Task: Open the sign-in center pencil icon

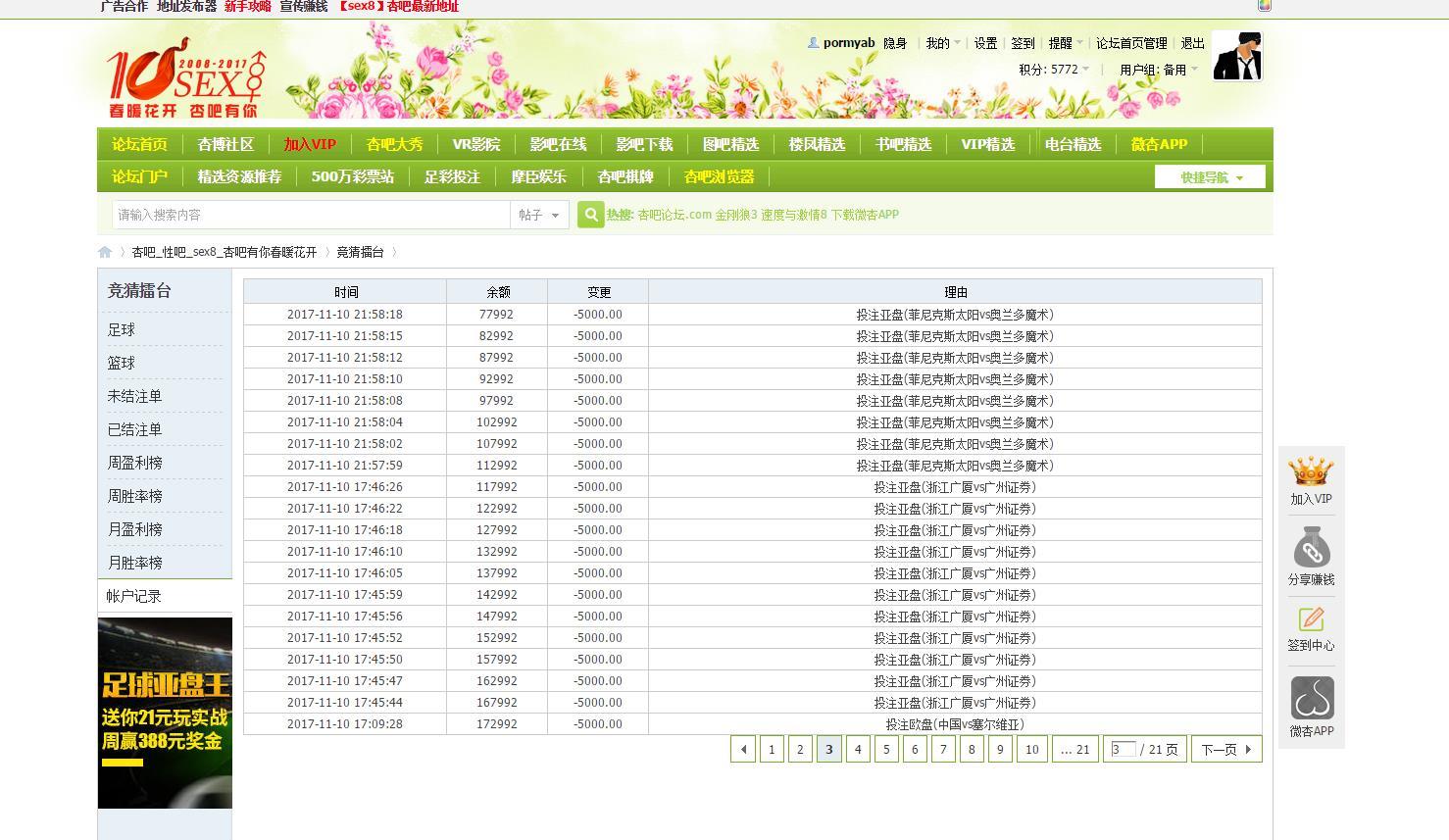Action: (x=1311, y=619)
